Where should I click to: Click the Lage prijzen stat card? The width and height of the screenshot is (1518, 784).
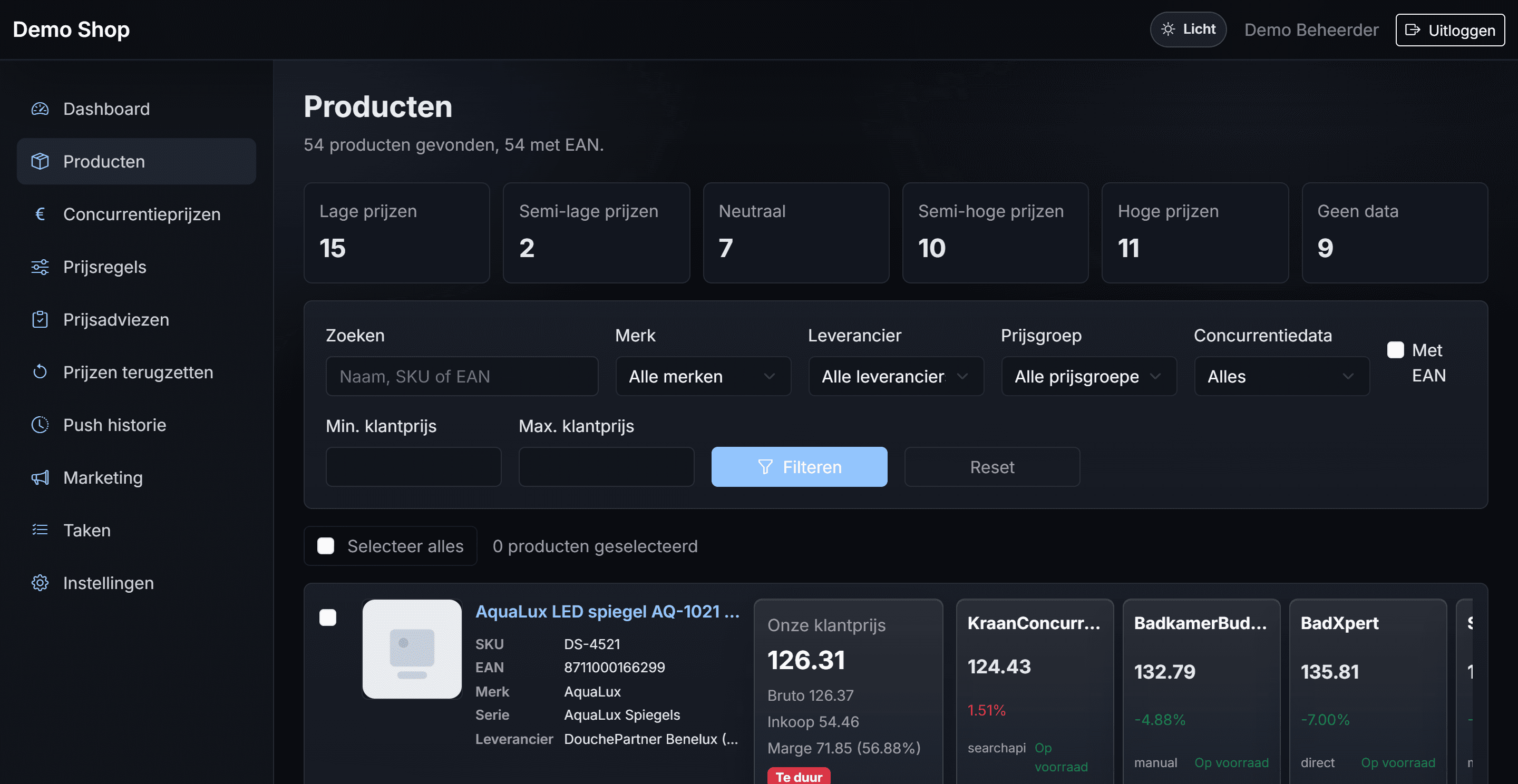tap(396, 233)
